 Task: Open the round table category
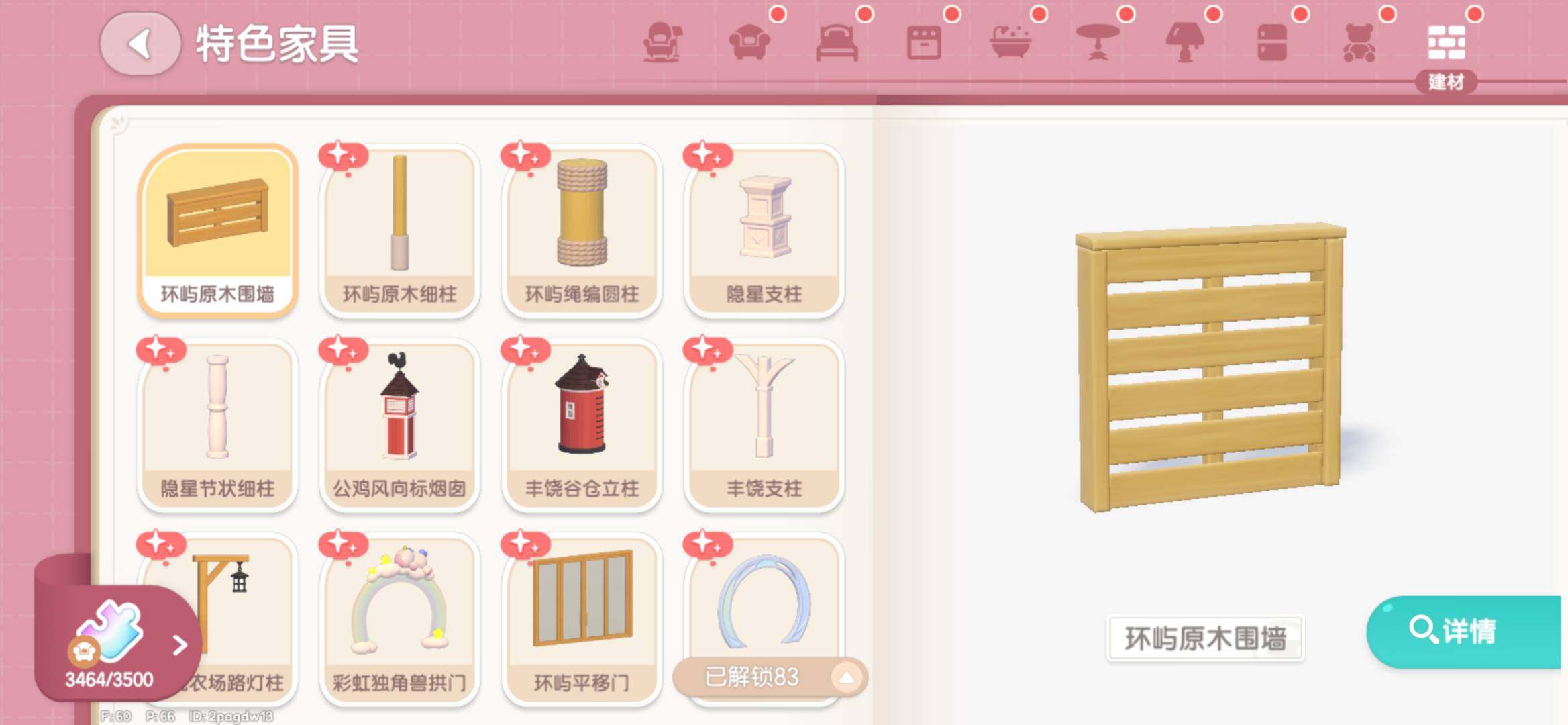point(1098,43)
